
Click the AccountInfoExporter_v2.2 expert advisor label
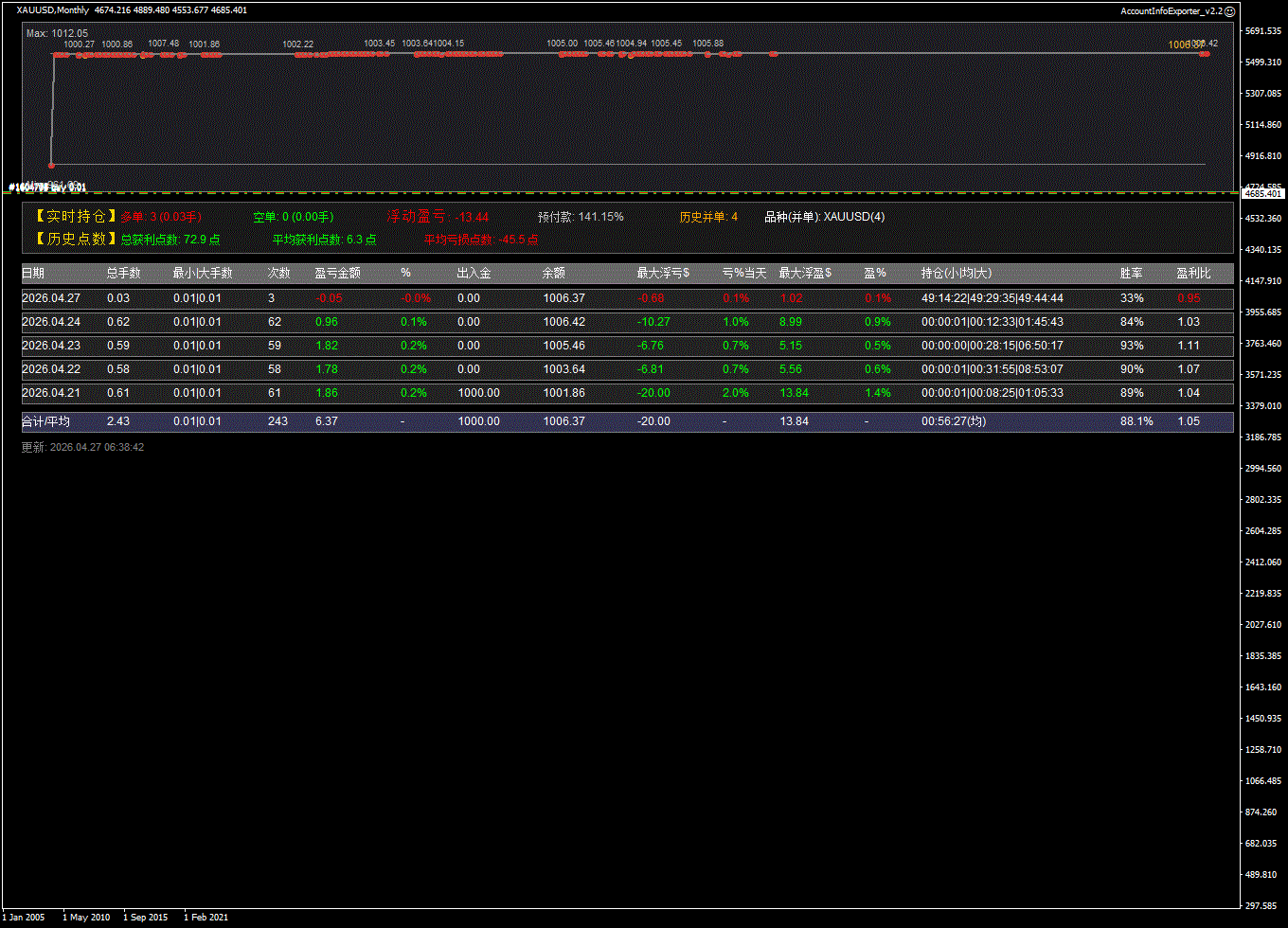pos(1172,11)
